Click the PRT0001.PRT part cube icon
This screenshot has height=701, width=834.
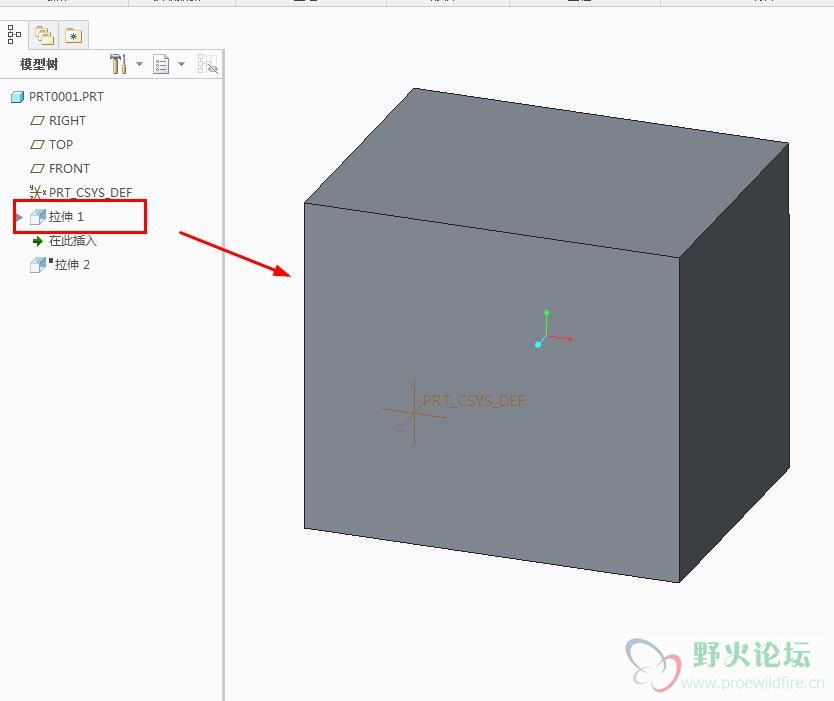click(x=18, y=97)
